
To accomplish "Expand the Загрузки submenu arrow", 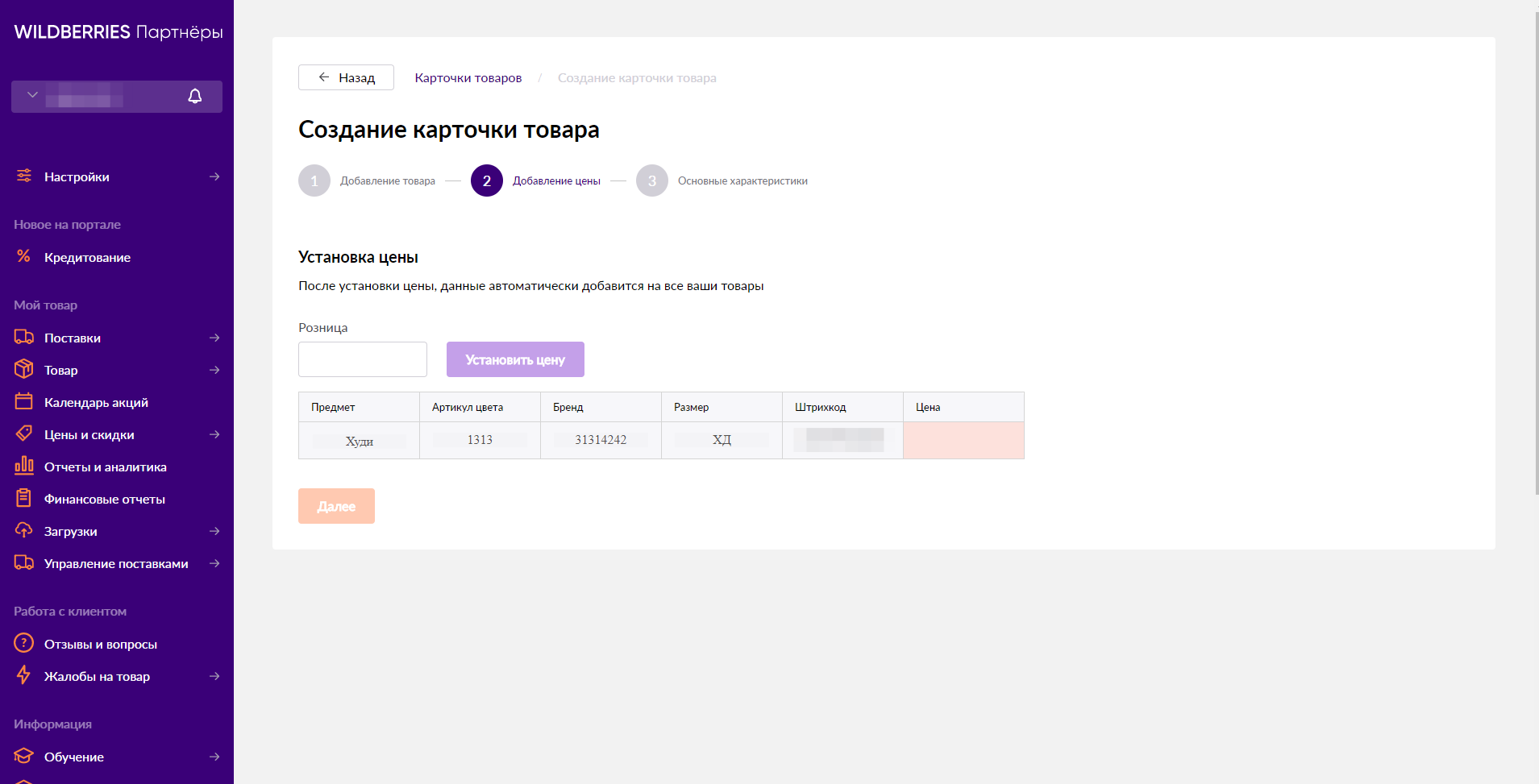I will (214, 531).
